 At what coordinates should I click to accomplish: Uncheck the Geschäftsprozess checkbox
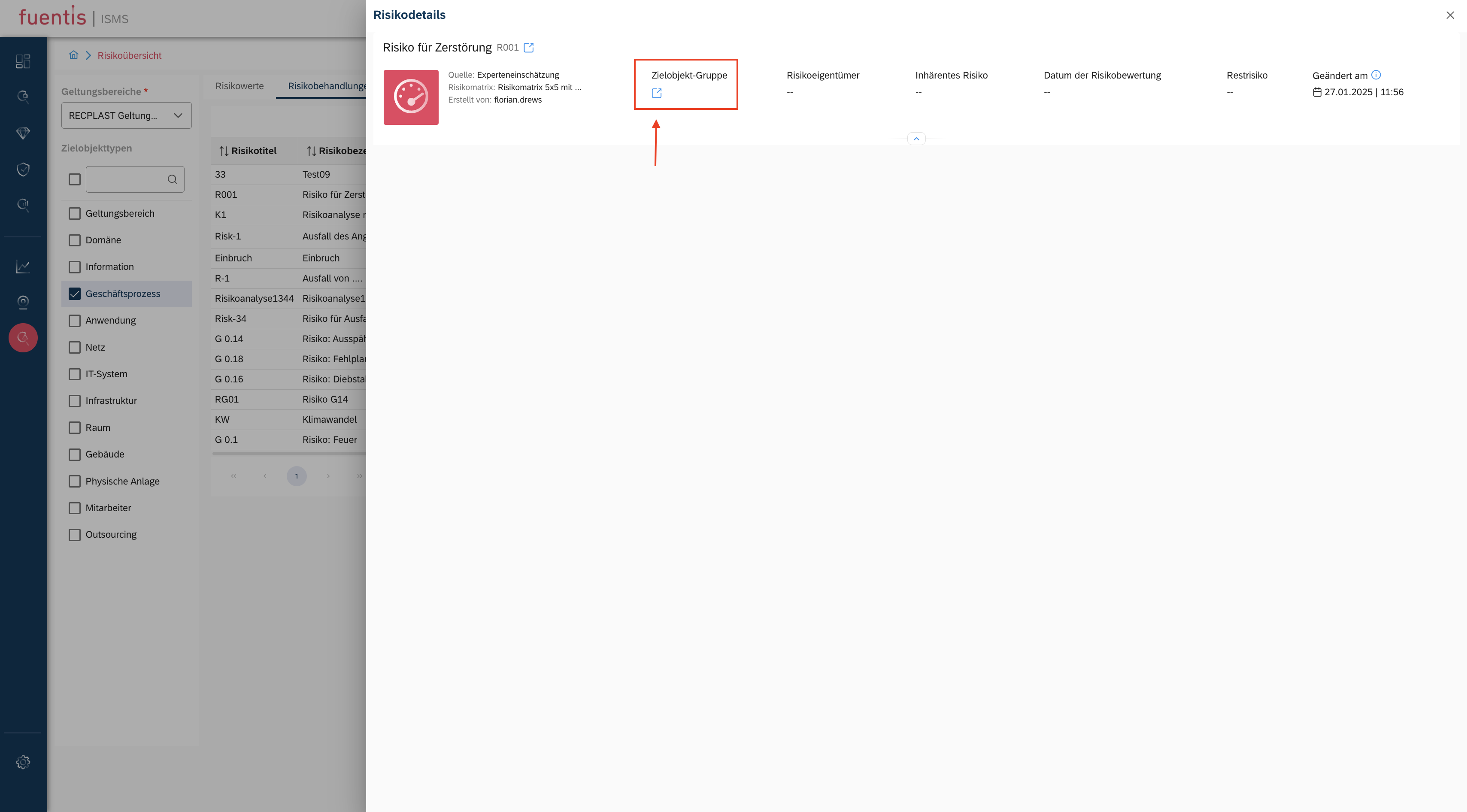75,294
